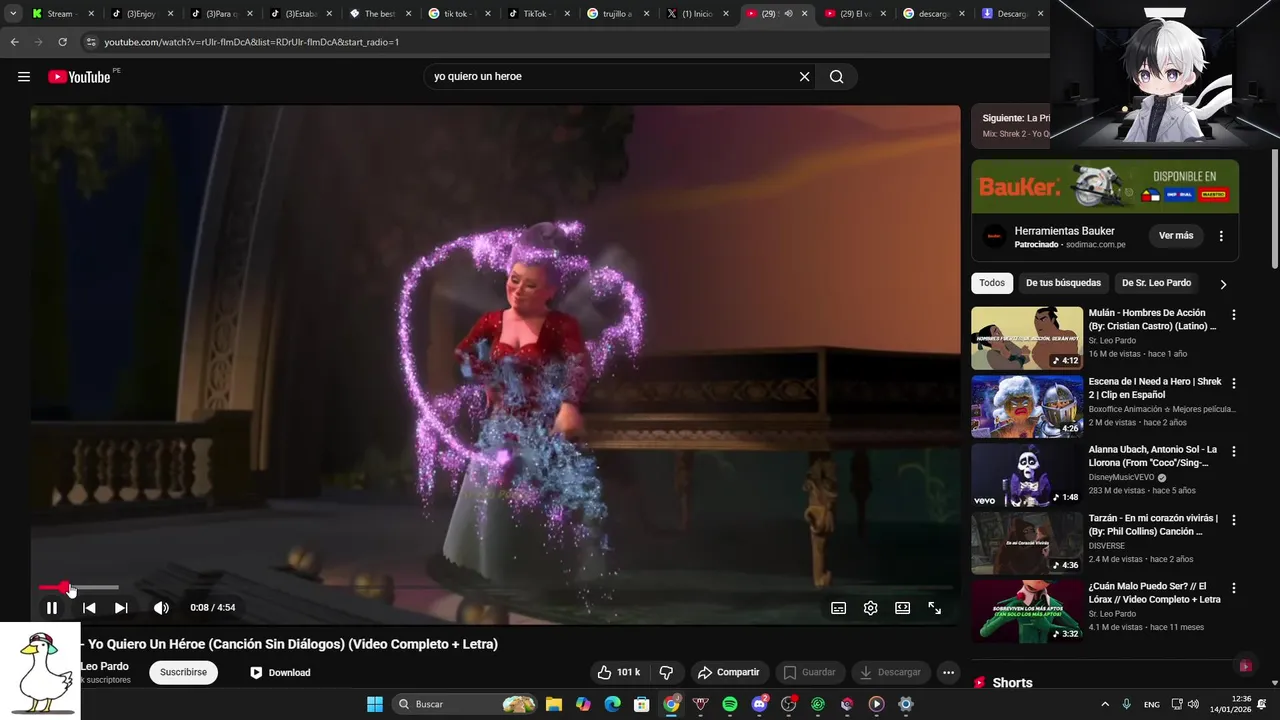Image resolution: width=1280 pixels, height=720 pixels.
Task: Open options for the Mulán video
Action: click(1234, 314)
